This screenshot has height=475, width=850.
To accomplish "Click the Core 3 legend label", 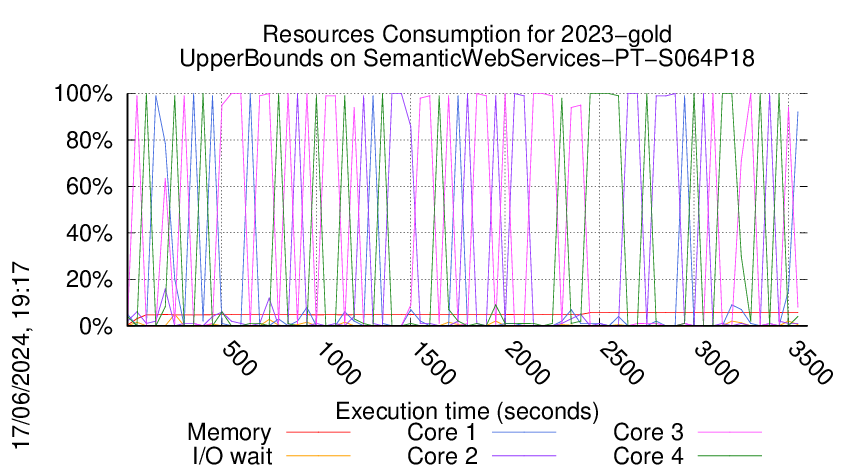I will click(648, 433).
